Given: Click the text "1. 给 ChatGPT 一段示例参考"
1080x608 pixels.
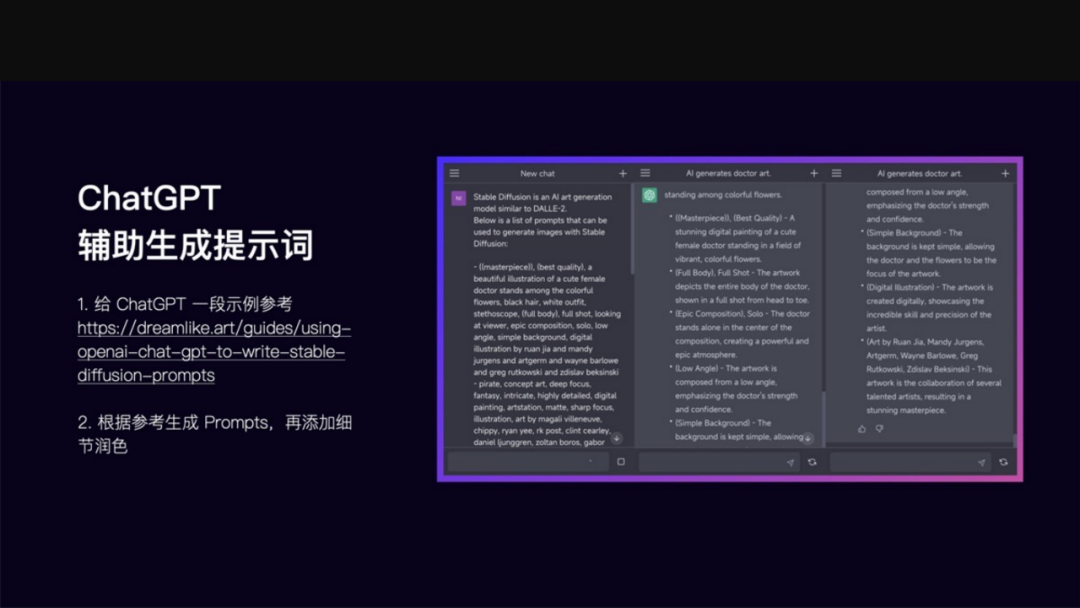Looking at the screenshot, I should (x=185, y=304).
